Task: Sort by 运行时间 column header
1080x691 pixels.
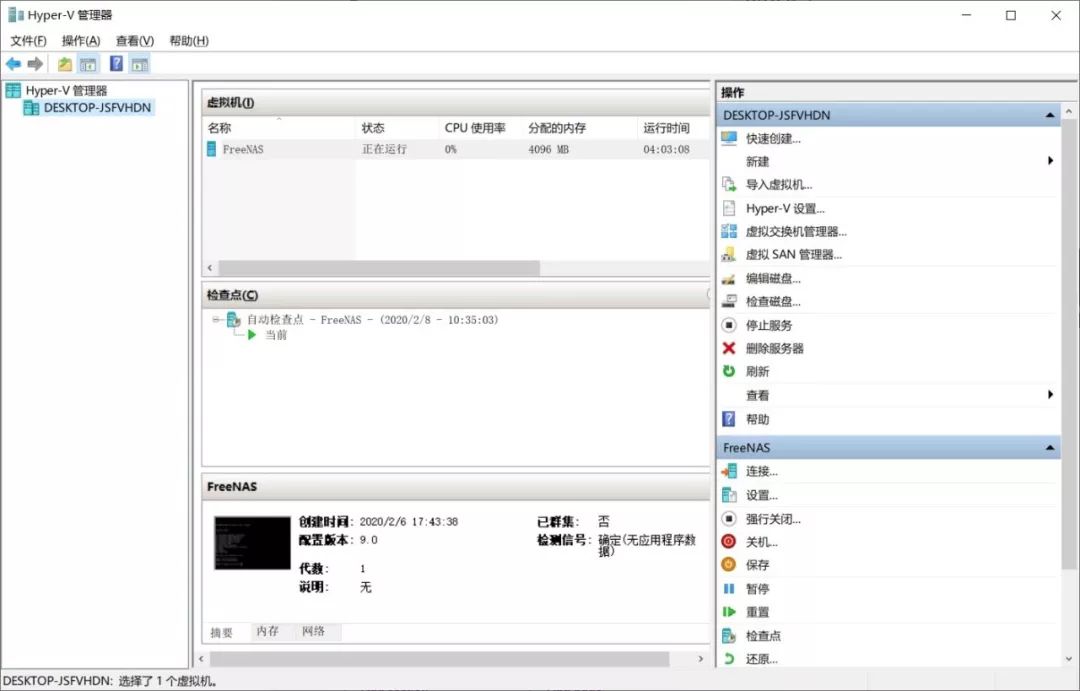Action: 673,128
